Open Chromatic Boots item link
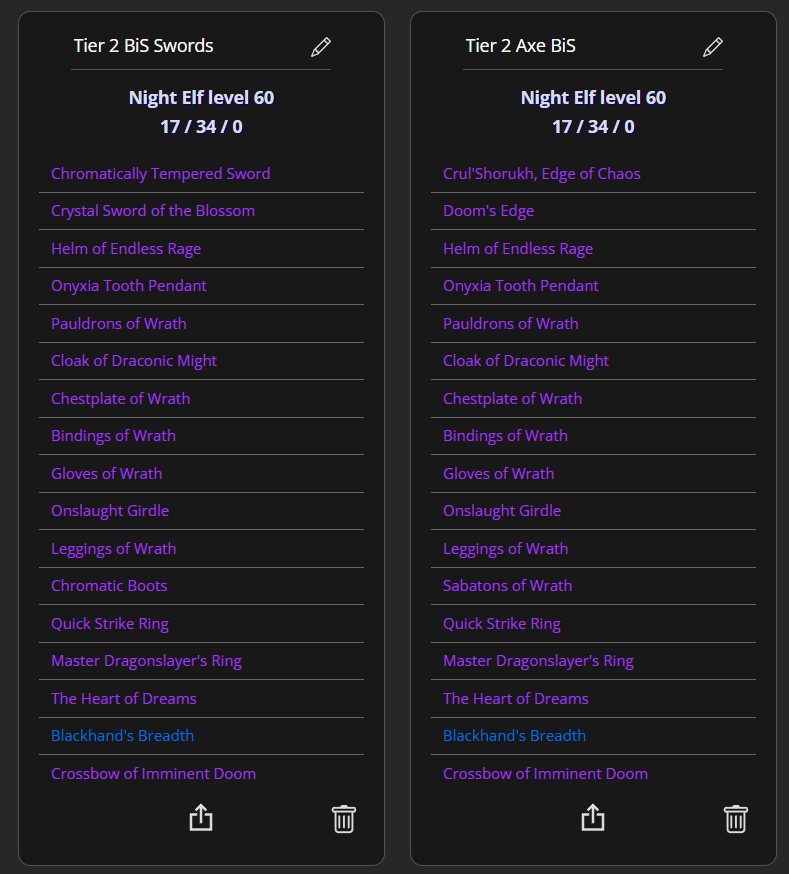The width and height of the screenshot is (789, 874). click(109, 586)
